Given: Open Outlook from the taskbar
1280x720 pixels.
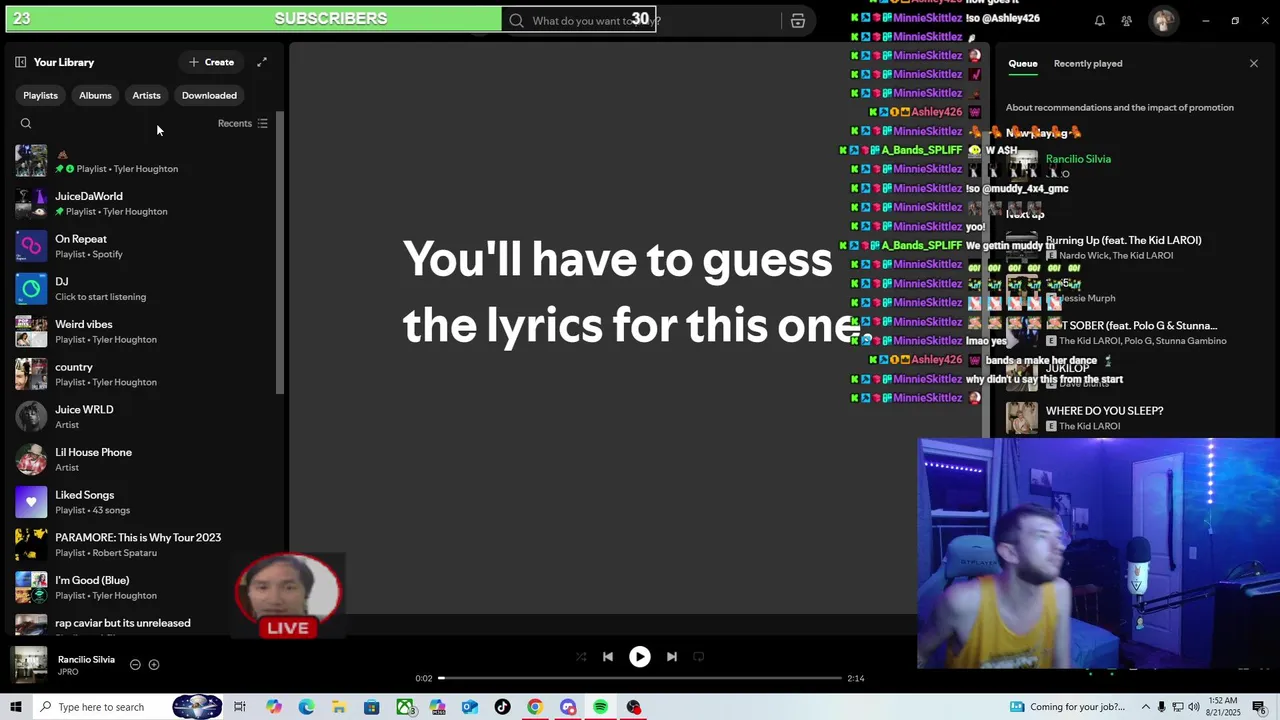Looking at the screenshot, I should [x=470, y=707].
